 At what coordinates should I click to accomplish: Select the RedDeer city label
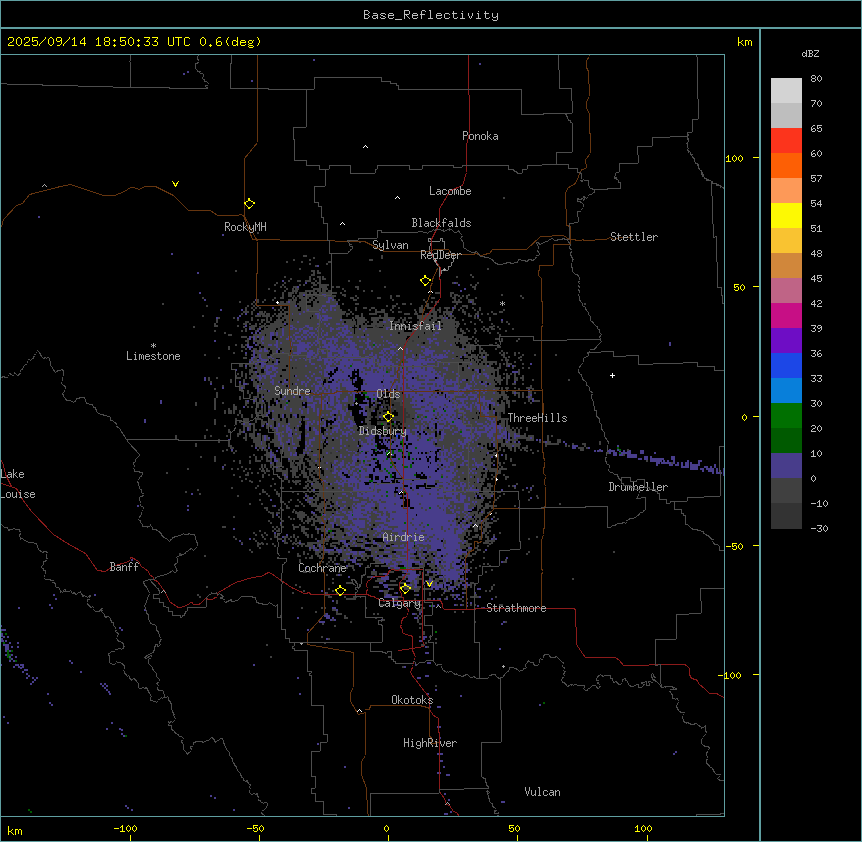[x=440, y=255]
